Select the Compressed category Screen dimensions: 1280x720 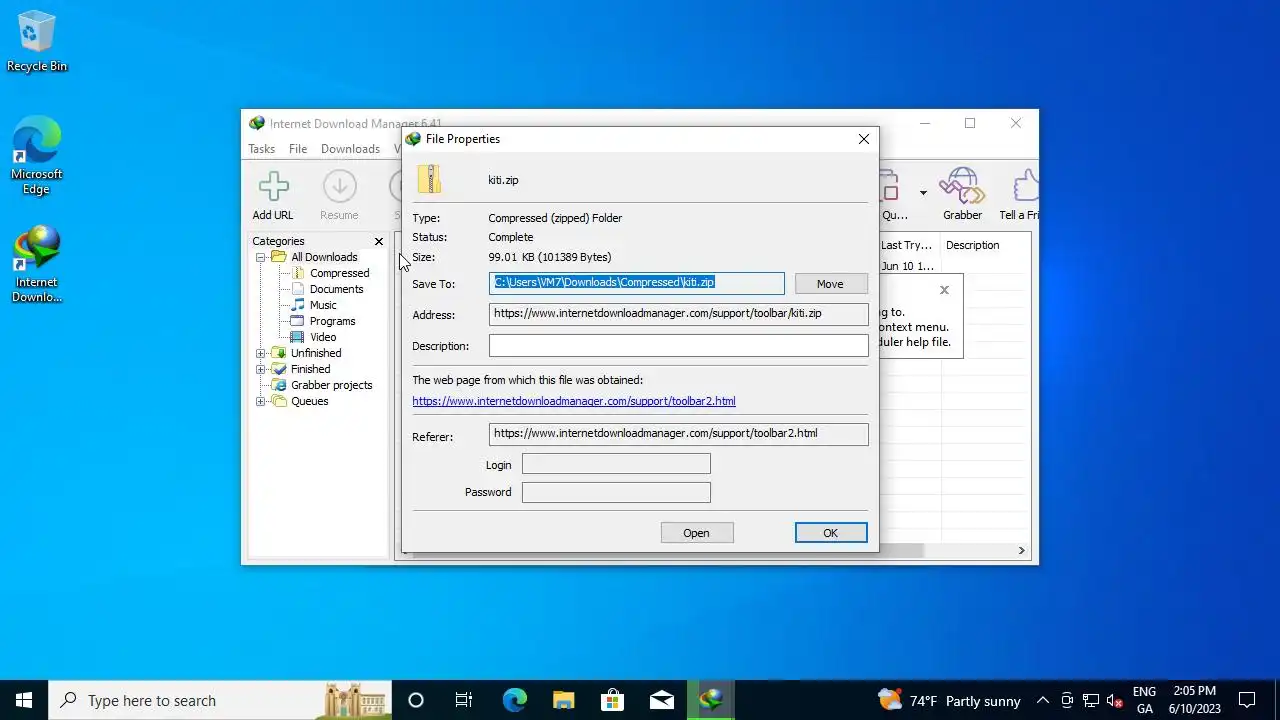click(x=339, y=273)
